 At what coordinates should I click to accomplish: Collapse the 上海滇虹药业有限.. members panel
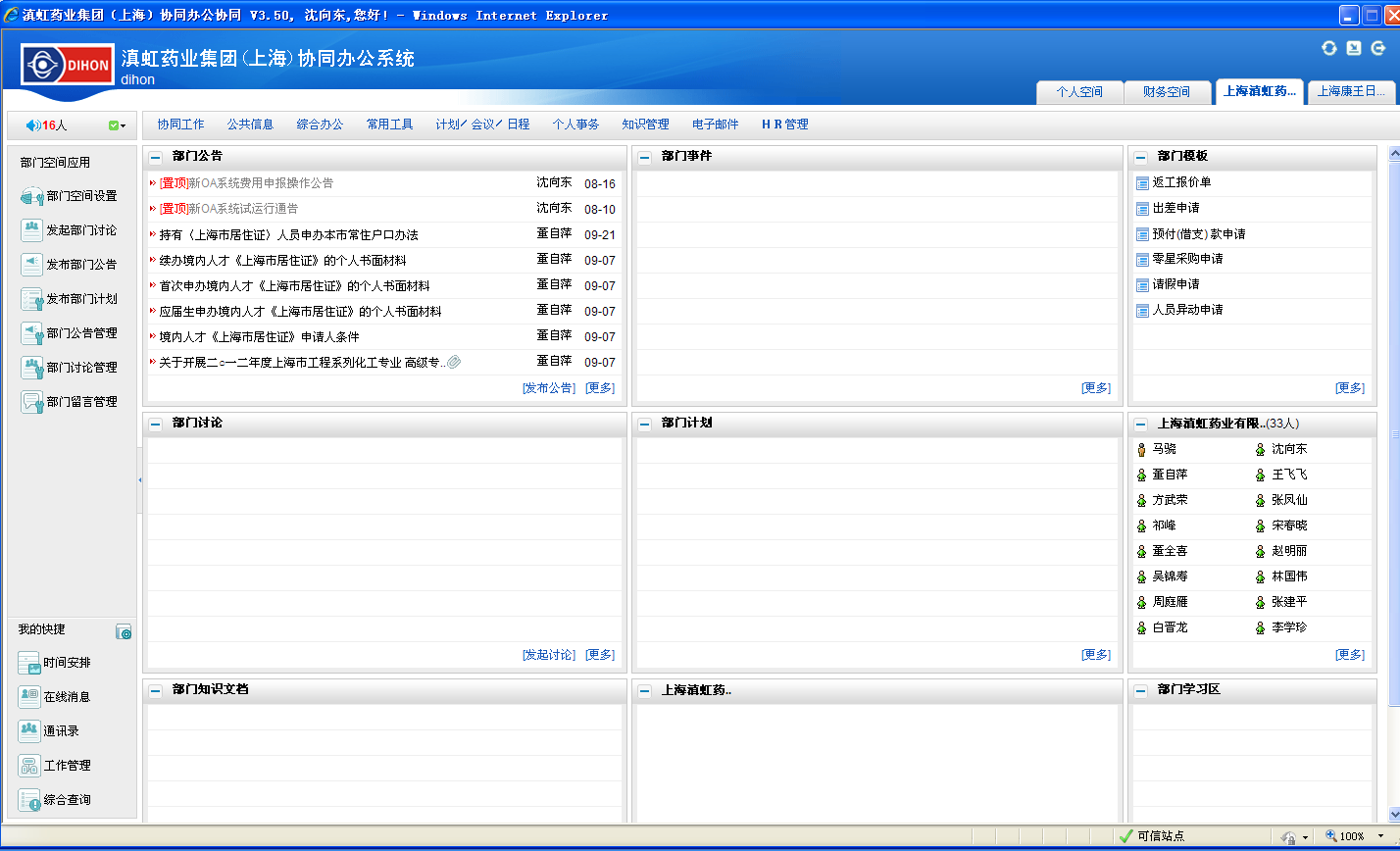click(x=1141, y=425)
